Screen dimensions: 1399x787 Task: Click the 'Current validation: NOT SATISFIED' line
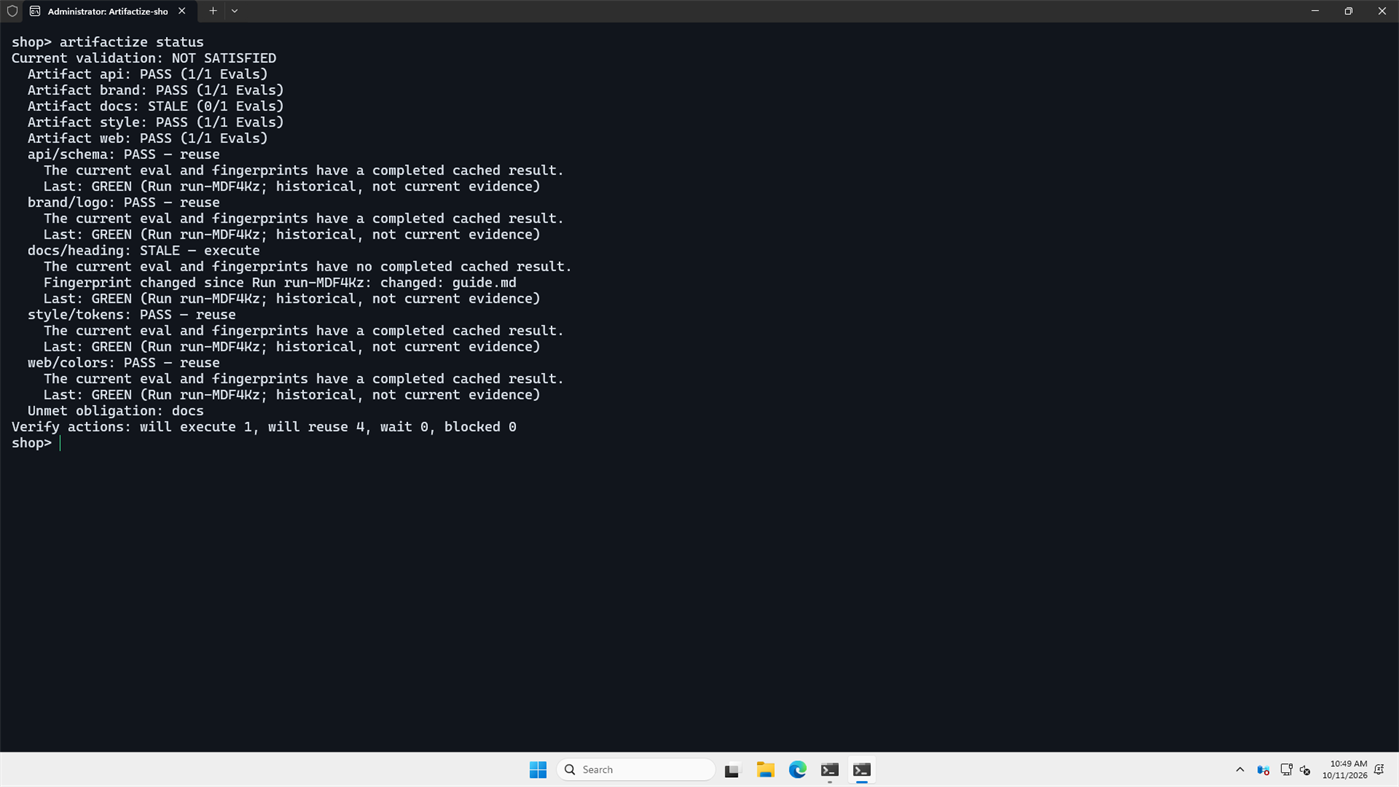tap(144, 58)
